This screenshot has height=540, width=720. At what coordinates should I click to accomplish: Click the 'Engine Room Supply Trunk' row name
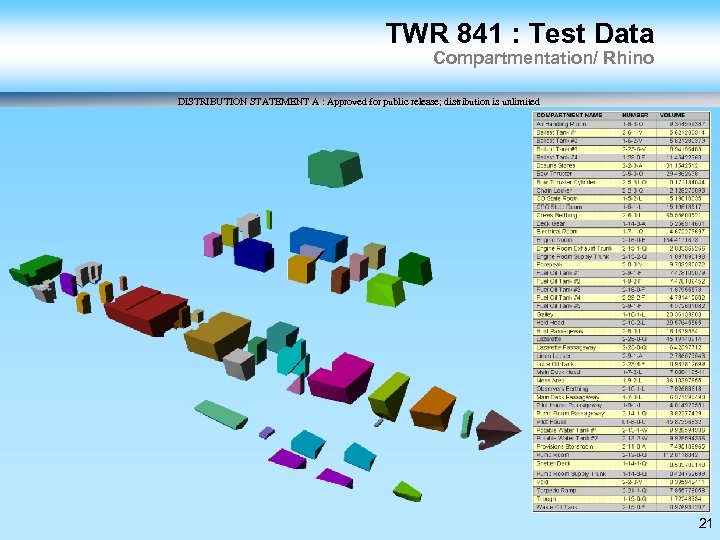coord(573,256)
